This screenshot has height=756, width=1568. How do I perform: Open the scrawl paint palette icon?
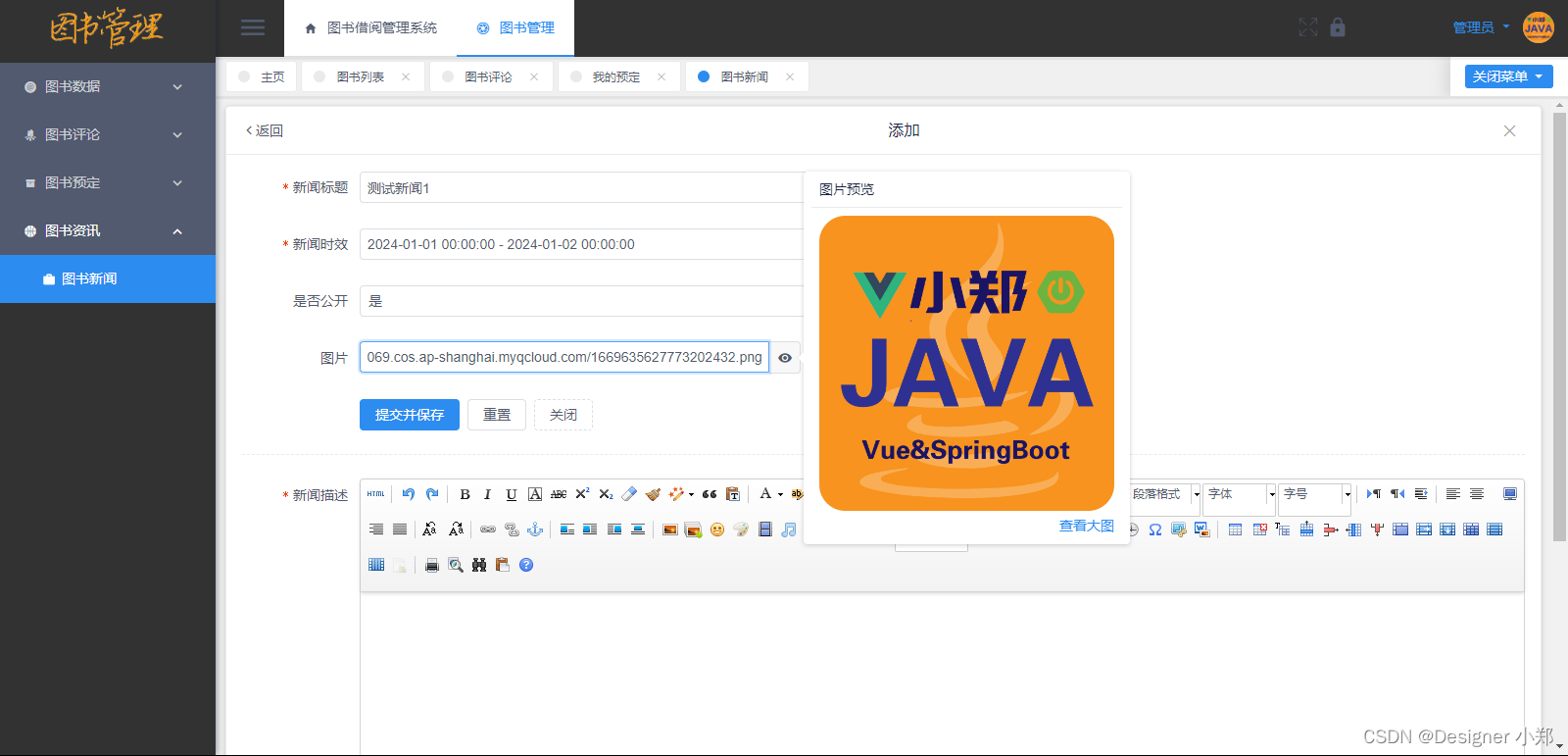[x=741, y=529]
